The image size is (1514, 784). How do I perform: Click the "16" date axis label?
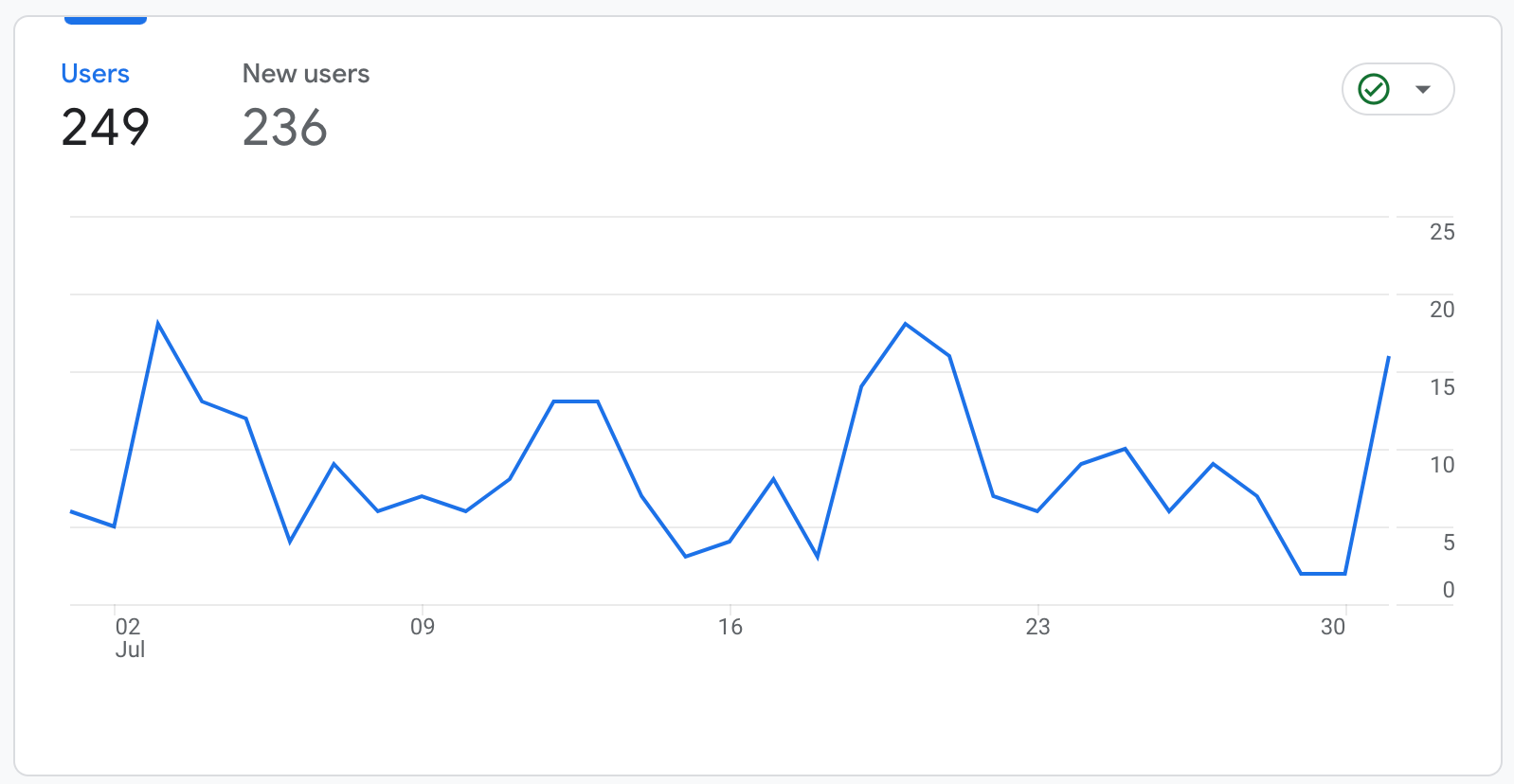730,627
